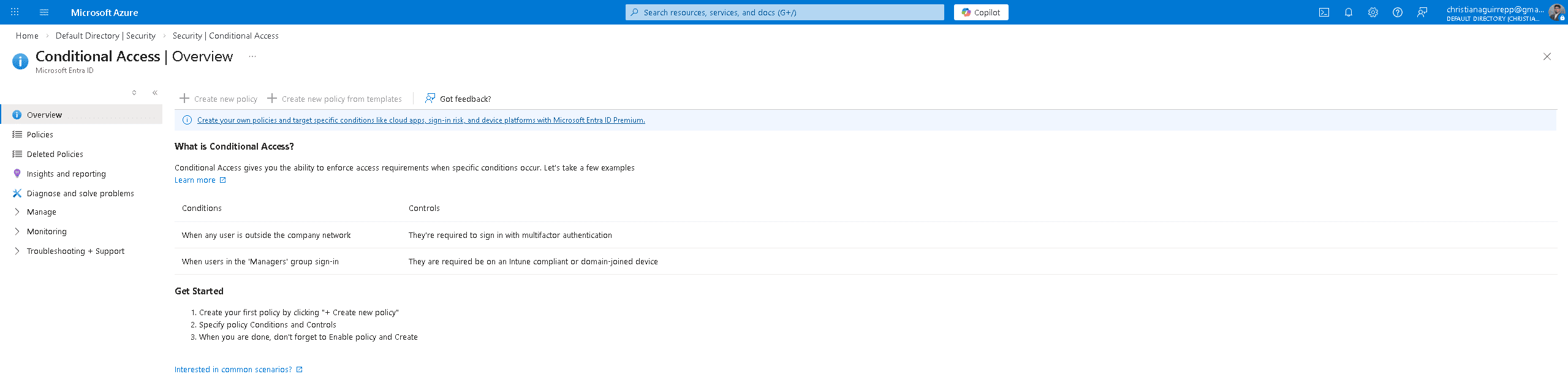The height and width of the screenshot is (390, 1568).
Task: Click the Copilot button
Action: click(x=981, y=12)
